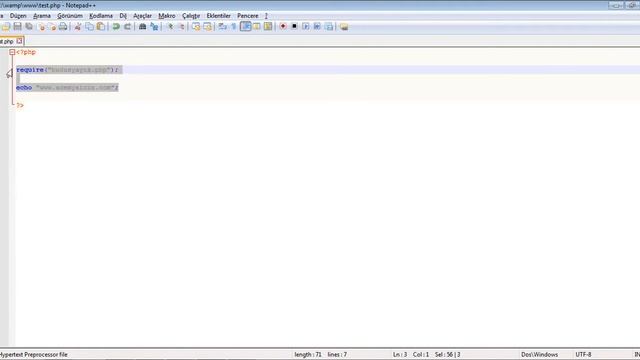The width and height of the screenshot is (640, 360).
Task: Toggle synchronized horizontal scrolling icon
Action: click(x=208, y=27)
